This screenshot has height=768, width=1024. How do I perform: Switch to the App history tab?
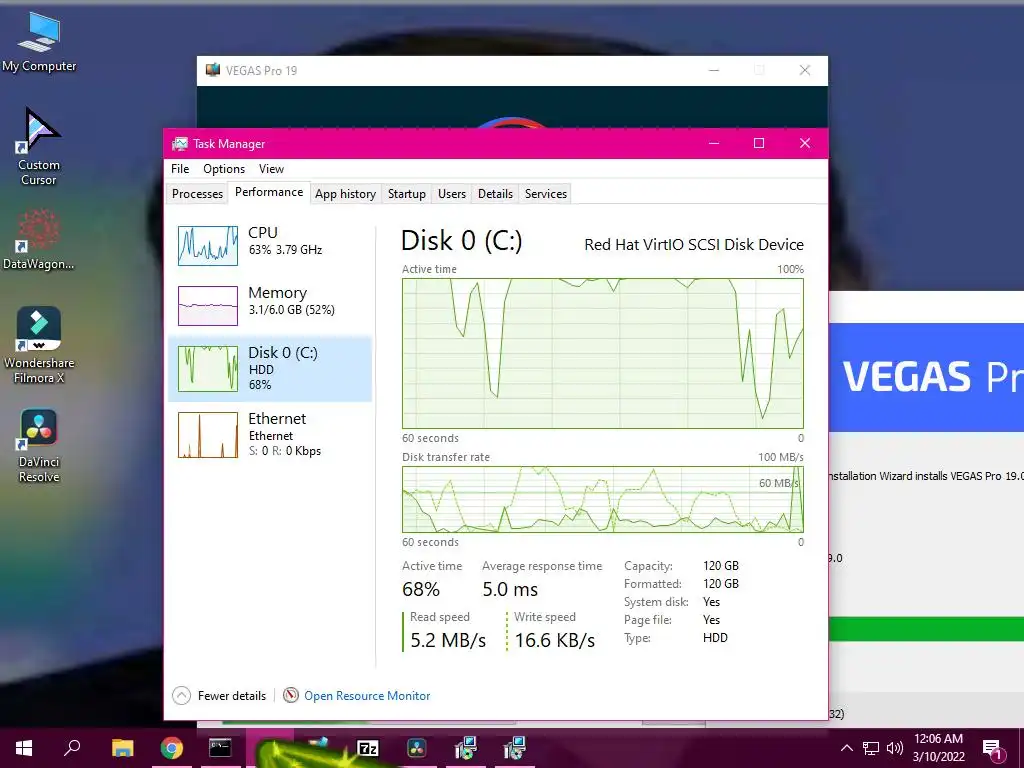click(345, 194)
